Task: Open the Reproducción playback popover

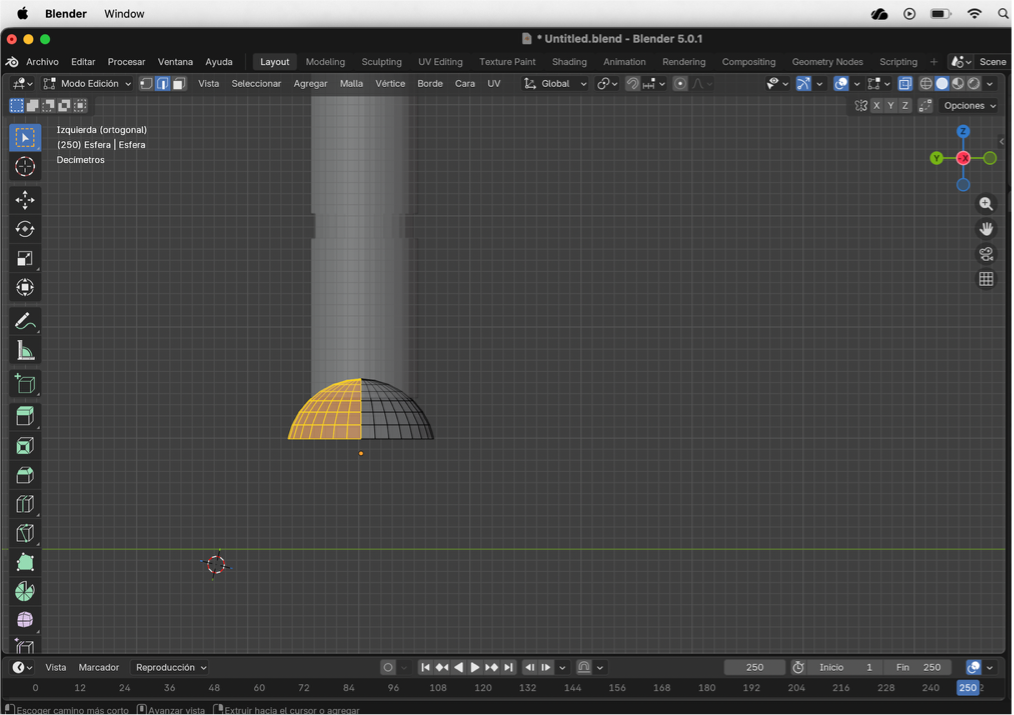Action: pos(171,667)
